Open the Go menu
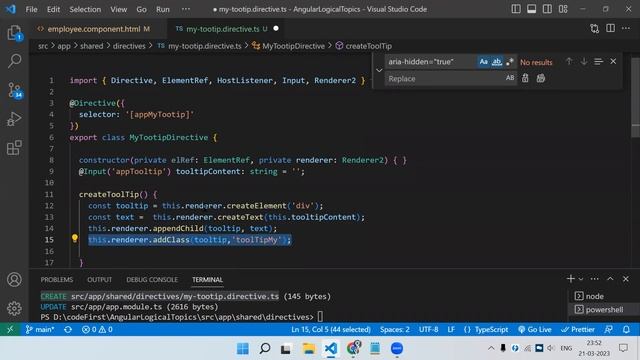Screen dimensions: 640x360 (x=141, y=9)
